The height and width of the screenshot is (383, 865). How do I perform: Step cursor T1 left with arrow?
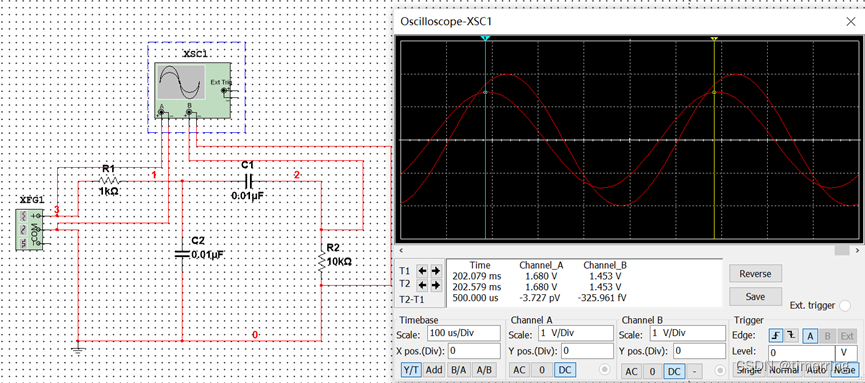click(422, 270)
